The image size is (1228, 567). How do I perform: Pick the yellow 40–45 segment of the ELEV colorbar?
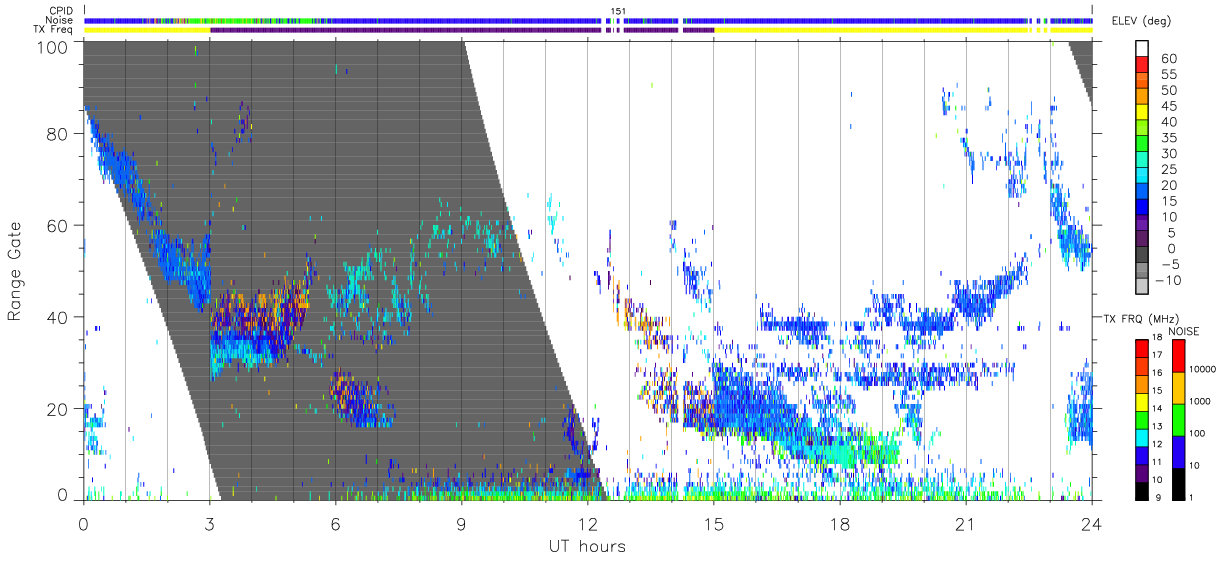point(1144,114)
